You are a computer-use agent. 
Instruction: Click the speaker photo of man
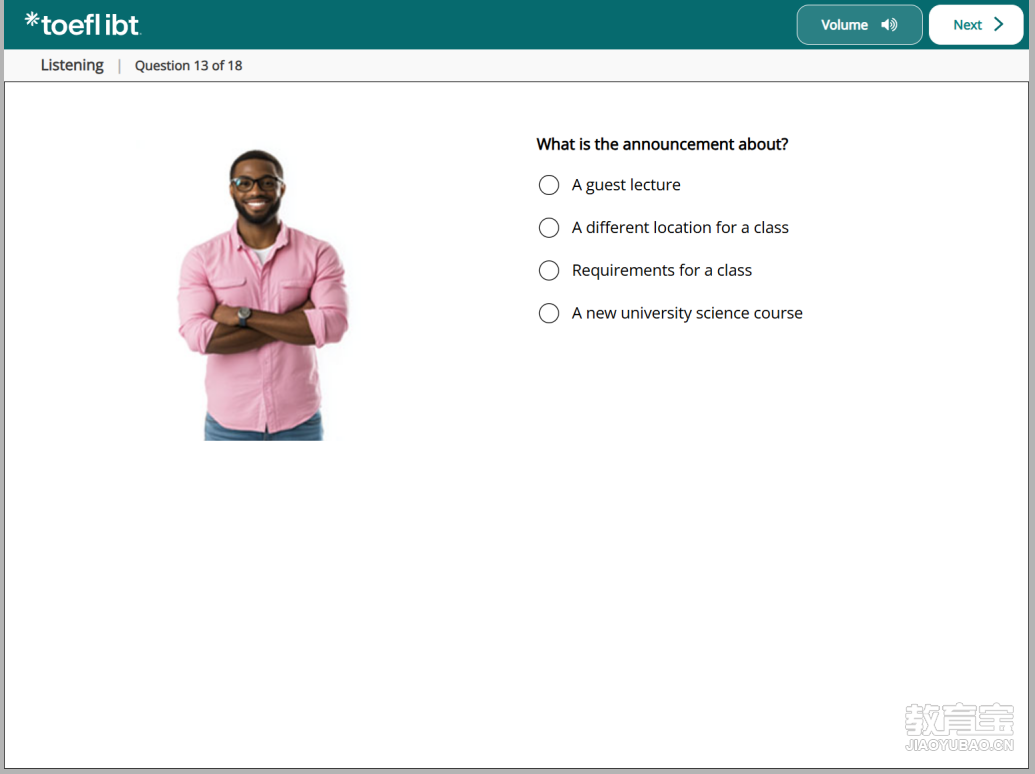coord(263,295)
